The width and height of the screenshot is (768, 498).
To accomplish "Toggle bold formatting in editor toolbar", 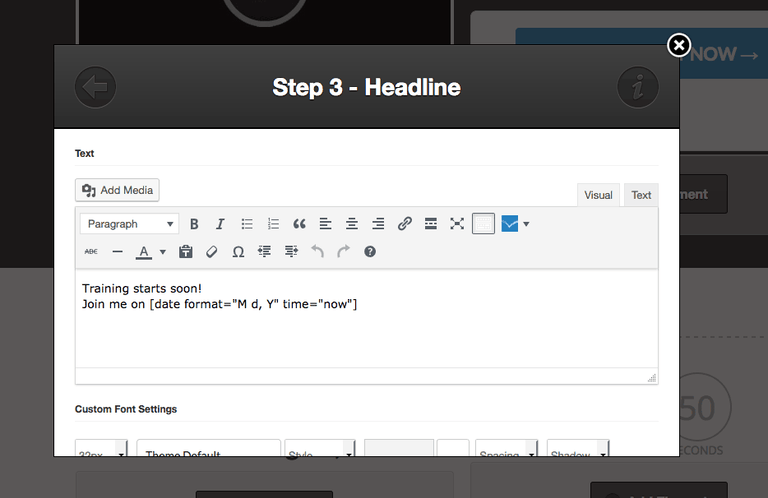I will coord(194,224).
